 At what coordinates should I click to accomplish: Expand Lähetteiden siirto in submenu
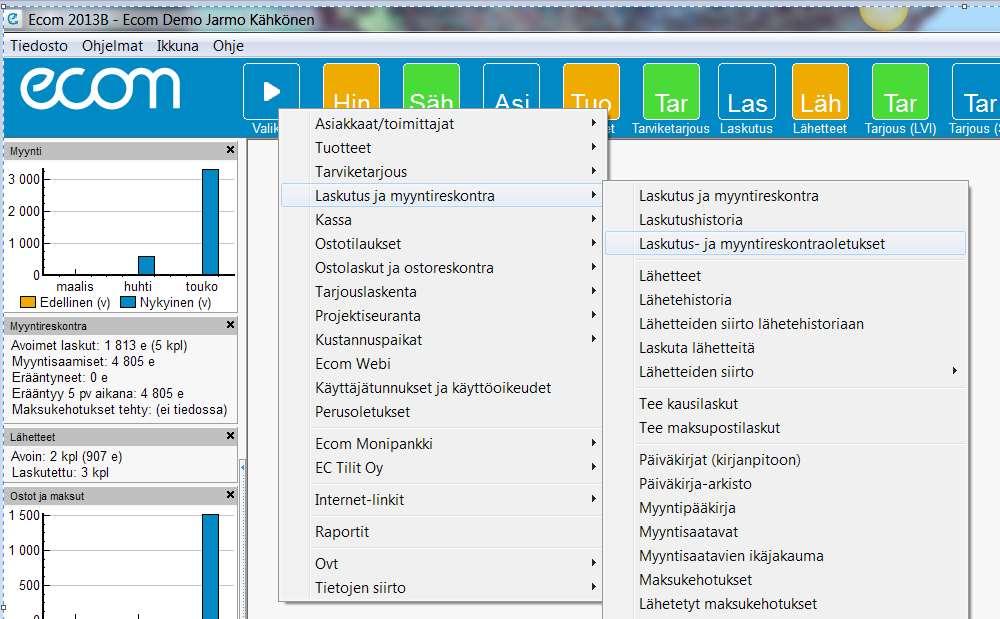(786, 372)
